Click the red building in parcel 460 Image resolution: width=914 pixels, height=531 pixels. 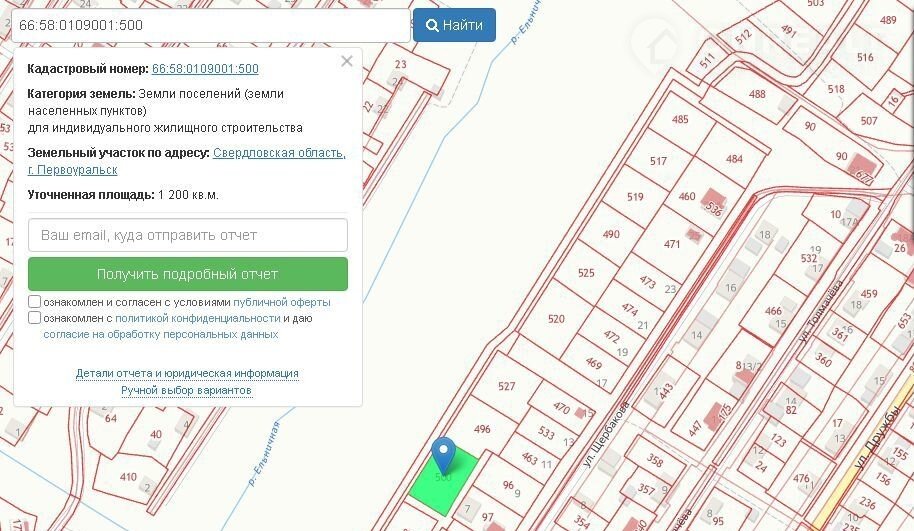[713, 199]
